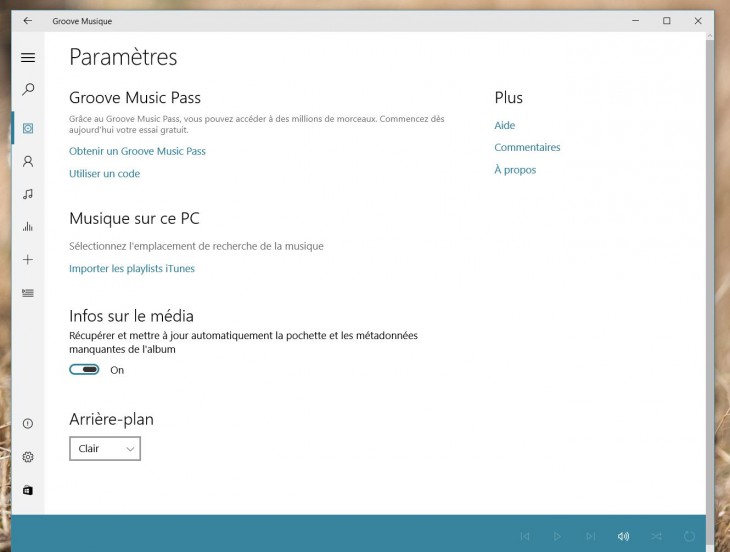Open the playlists list icon in sidebar
Screen dimensions: 730x552
point(28,293)
